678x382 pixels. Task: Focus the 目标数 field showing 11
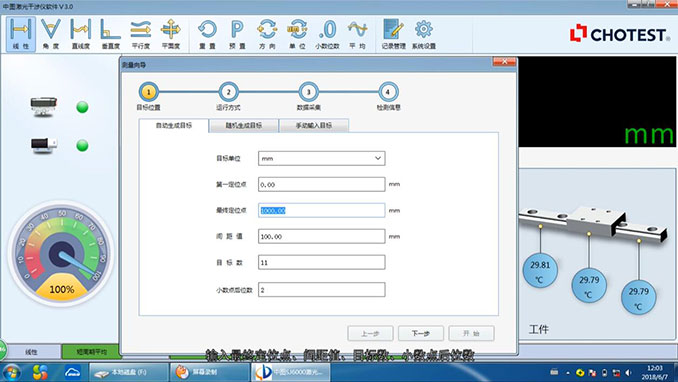[x=321, y=262]
